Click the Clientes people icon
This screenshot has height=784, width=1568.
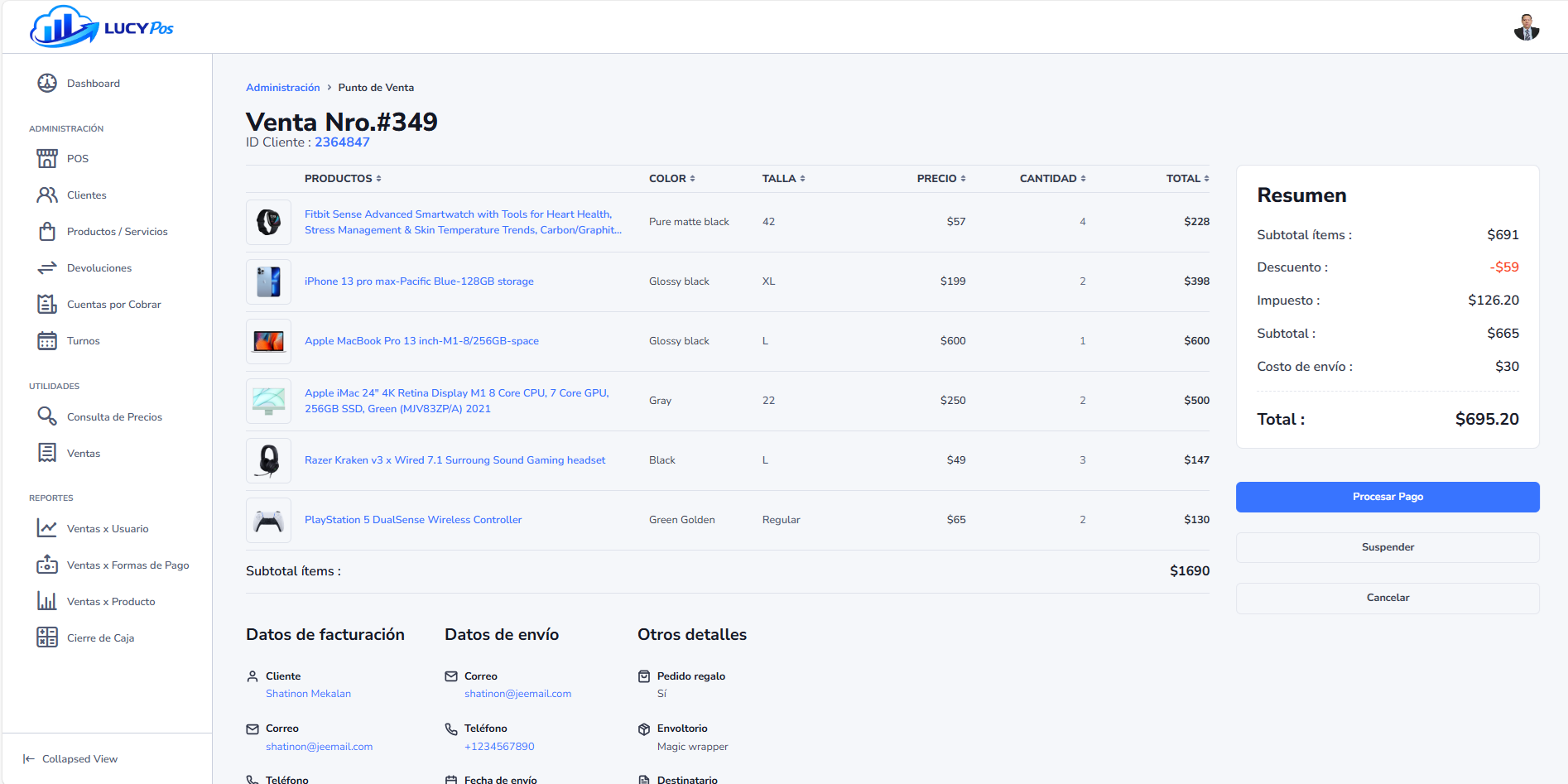point(47,195)
